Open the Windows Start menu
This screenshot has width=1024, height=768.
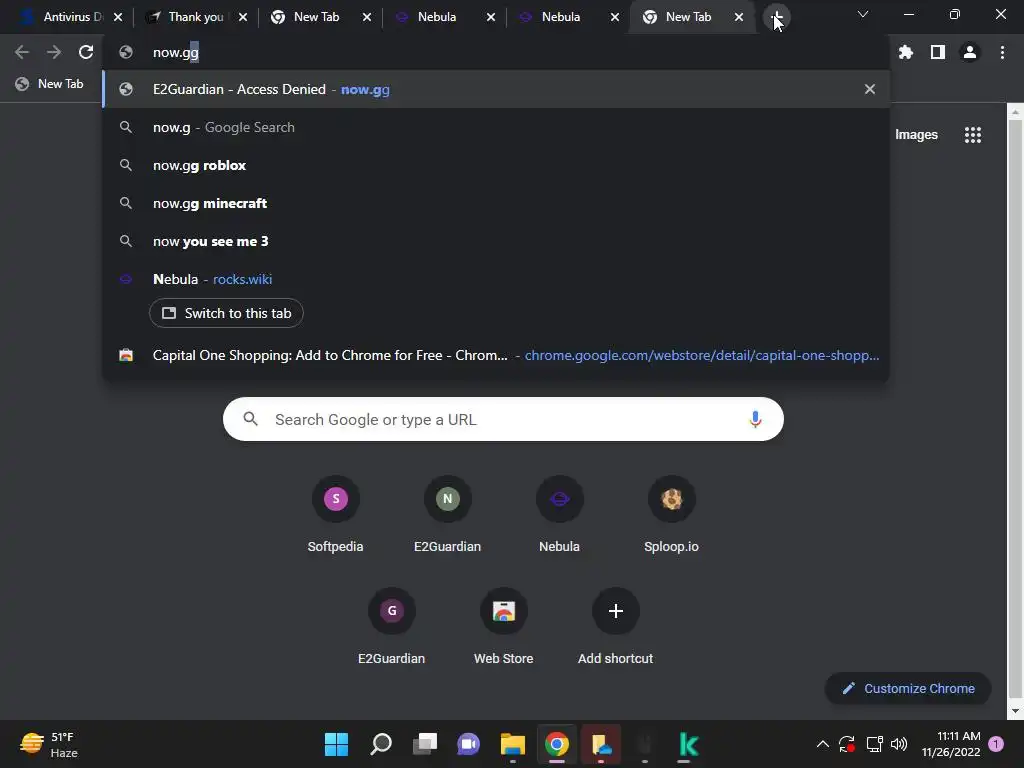(336, 744)
